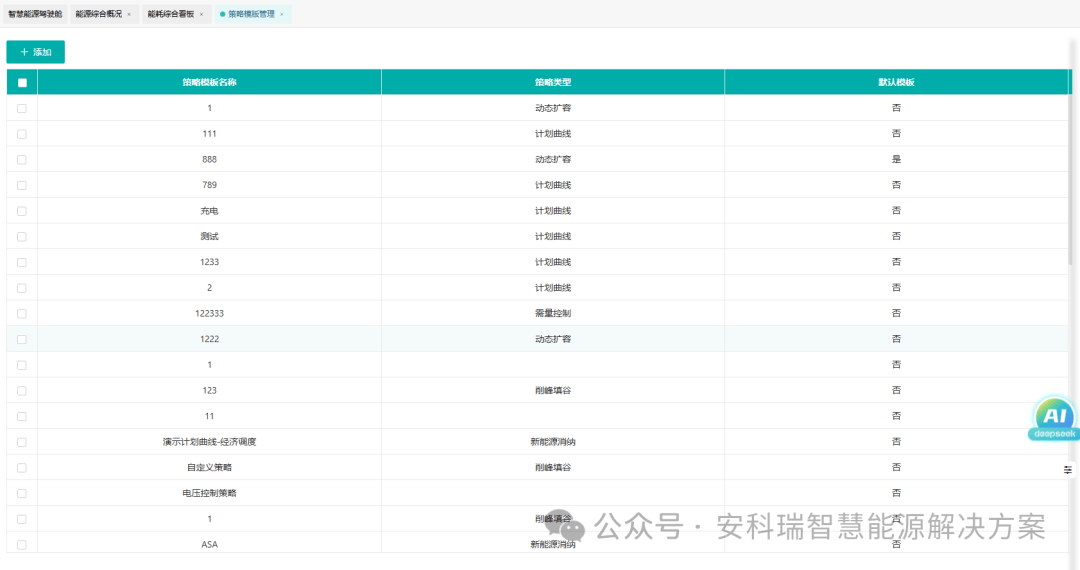This screenshot has width=1080, height=570.
Task: Close the 能源综合概况 tab
Action: point(129,15)
